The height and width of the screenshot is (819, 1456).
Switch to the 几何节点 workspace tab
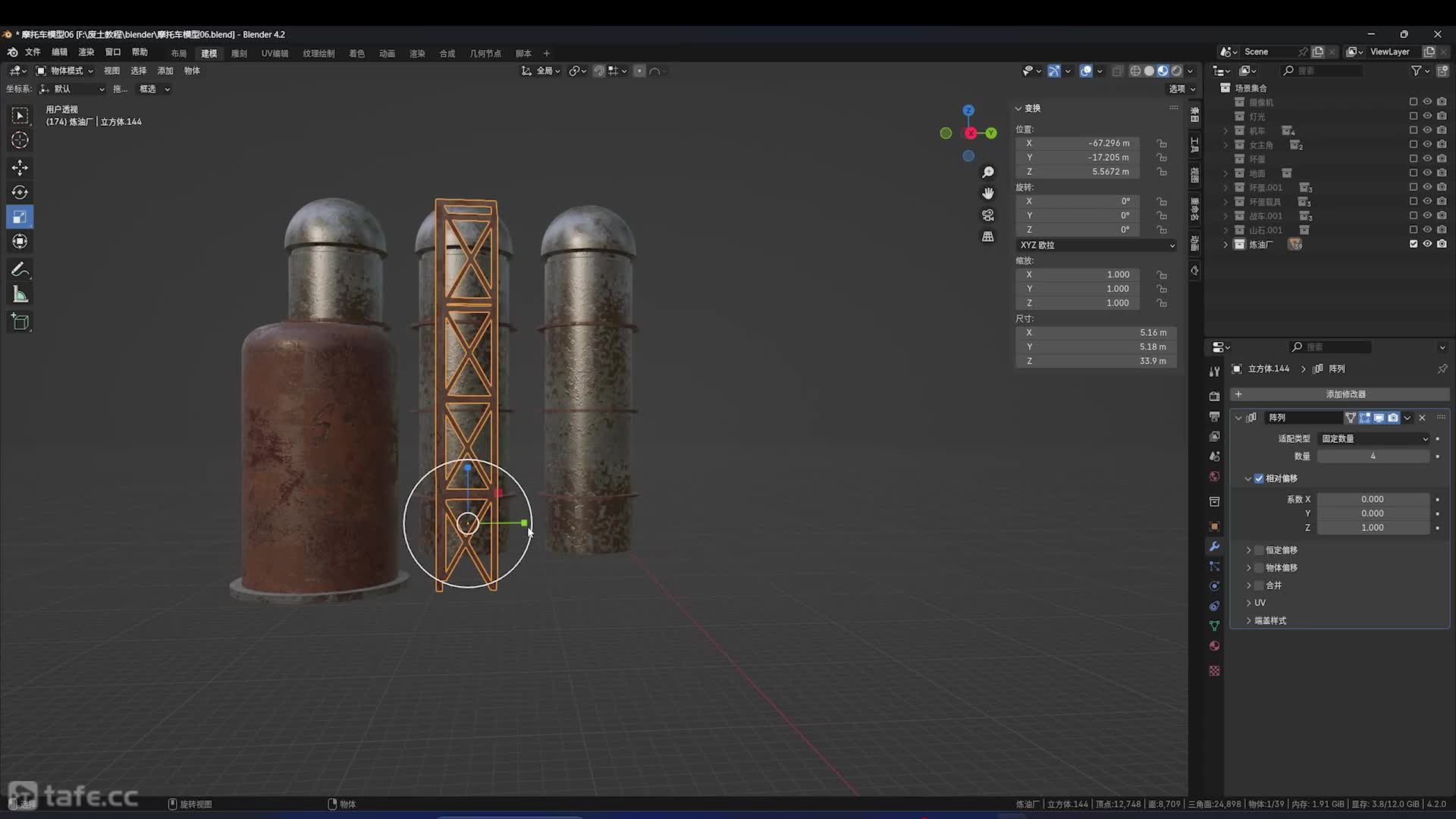point(485,54)
